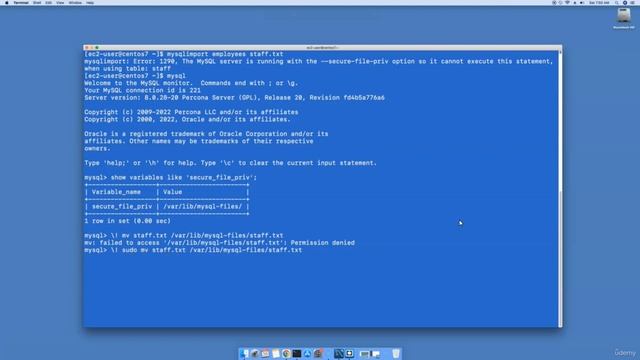The image size is (640, 360).
Task: Click the 'Oracle is a registered trademark' line
Action: coord(206,134)
